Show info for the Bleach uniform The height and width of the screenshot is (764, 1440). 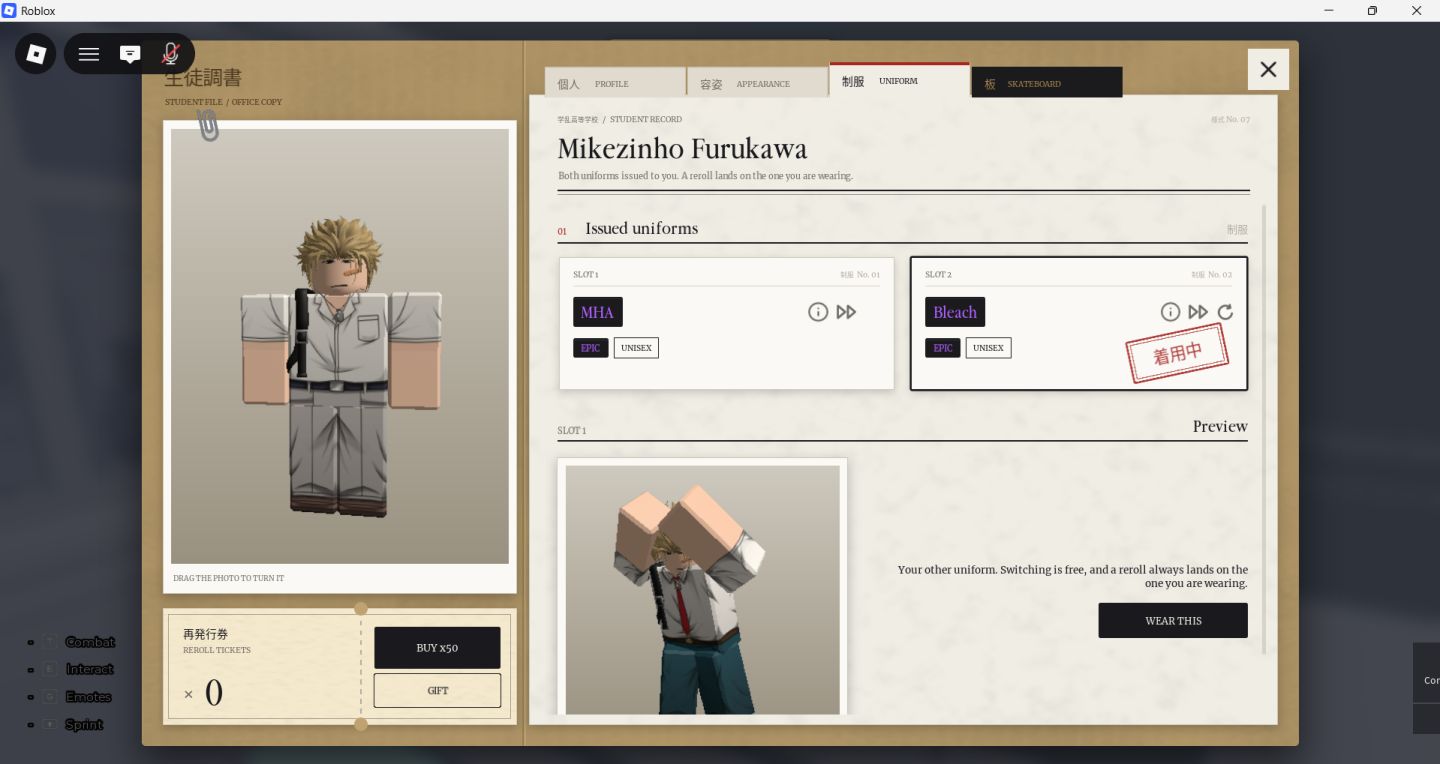(x=1170, y=312)
